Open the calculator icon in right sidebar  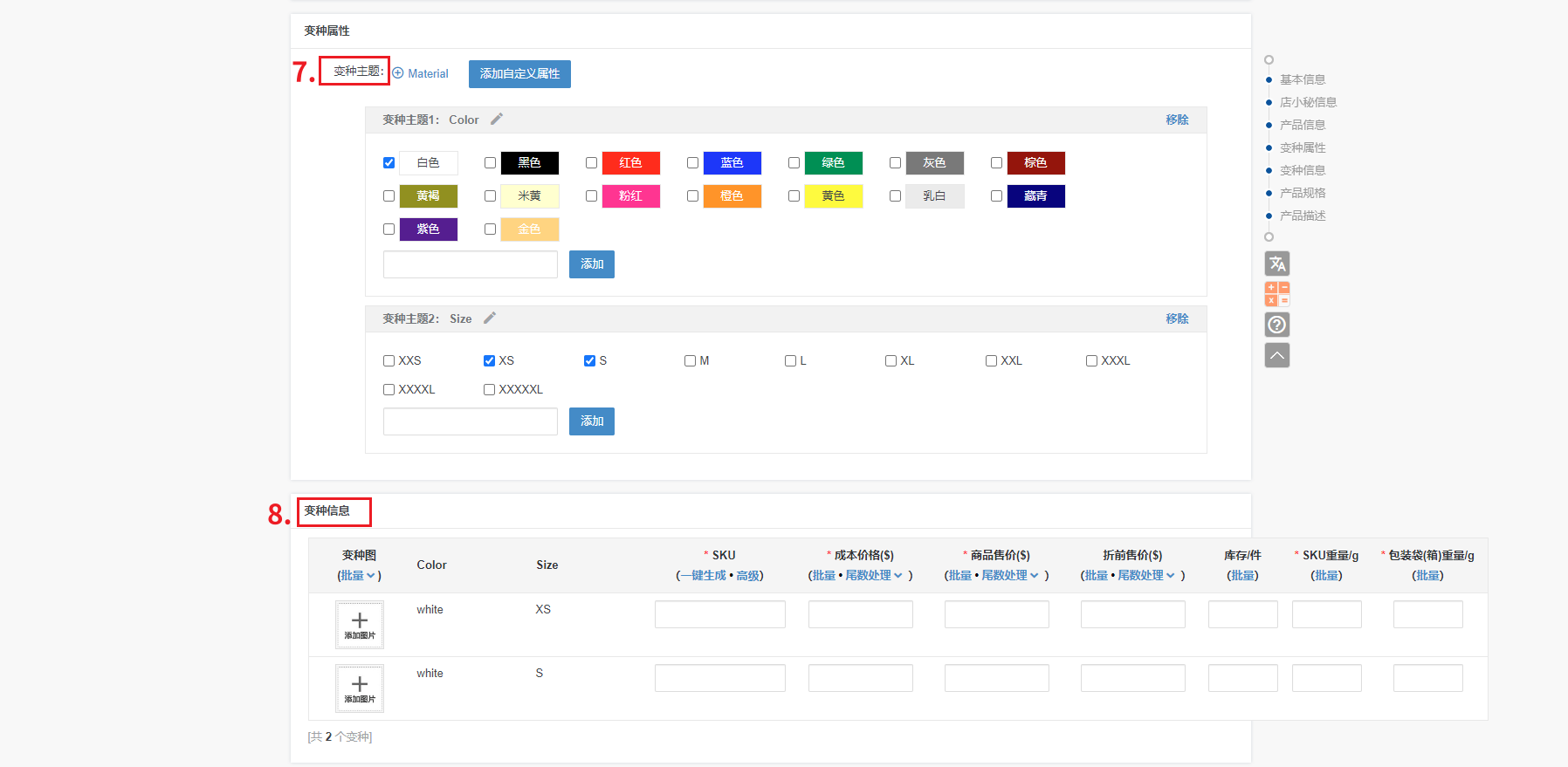(1276, 294)
